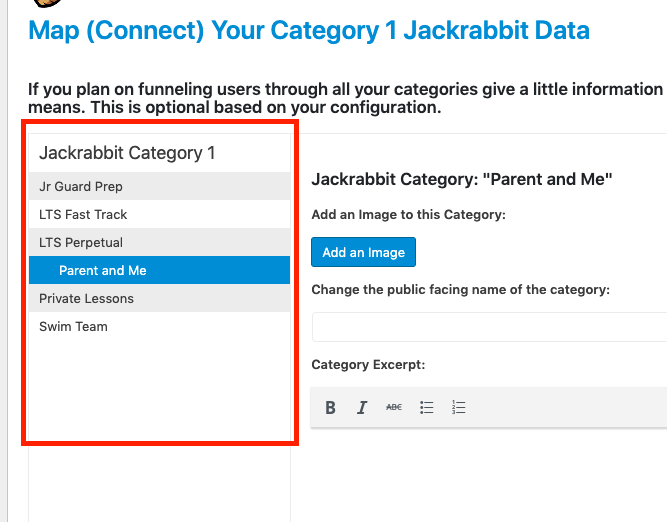Screen dimensions: 667x522
Task: Select Private Lessons in category list
Action: pyautogui.click(x=86, y=298)
